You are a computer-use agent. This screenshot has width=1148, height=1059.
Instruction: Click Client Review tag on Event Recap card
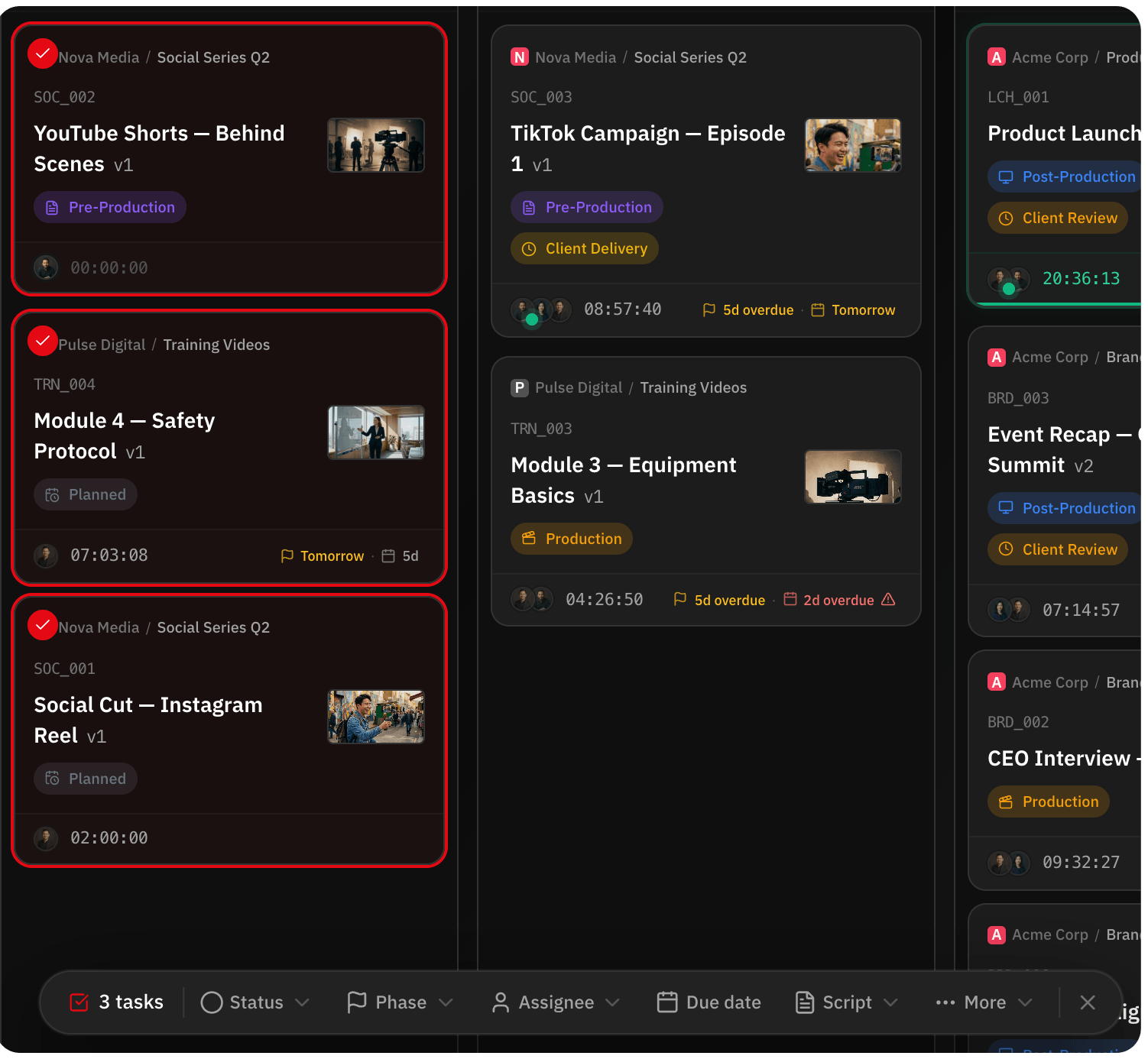tap(1058, 549)
